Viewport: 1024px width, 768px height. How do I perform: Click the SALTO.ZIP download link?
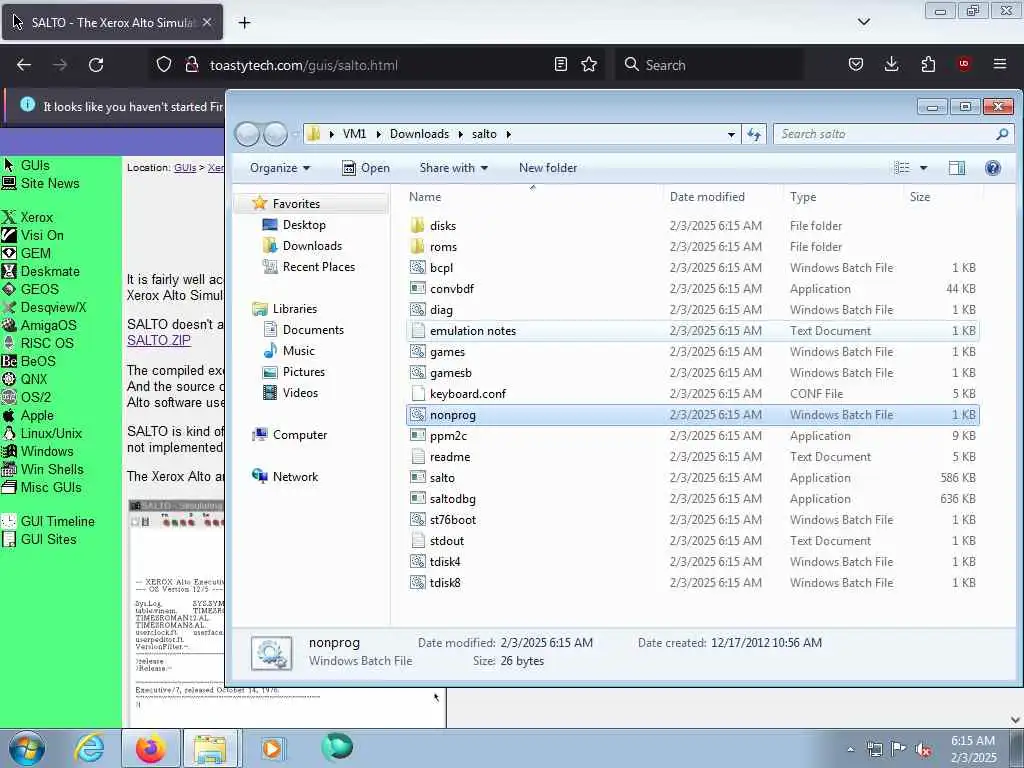[159, 340]
